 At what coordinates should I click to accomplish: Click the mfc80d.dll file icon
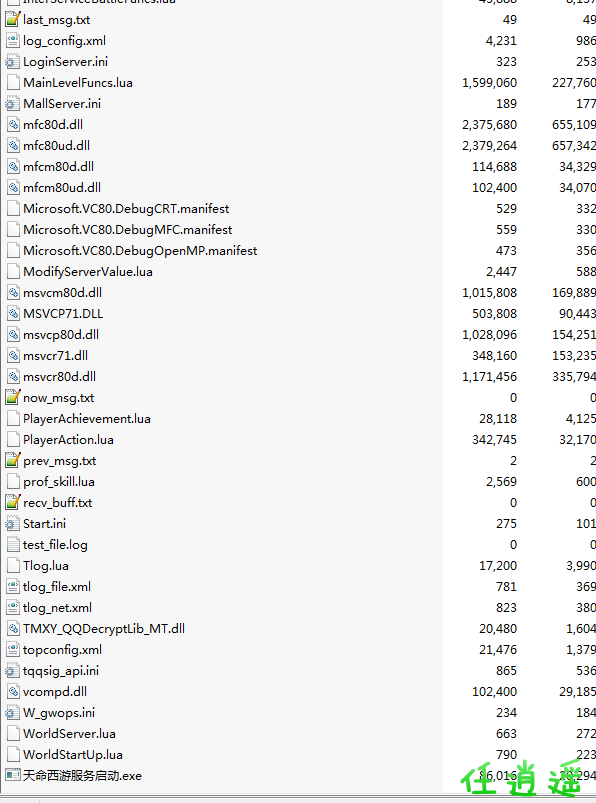pos(13,124)
